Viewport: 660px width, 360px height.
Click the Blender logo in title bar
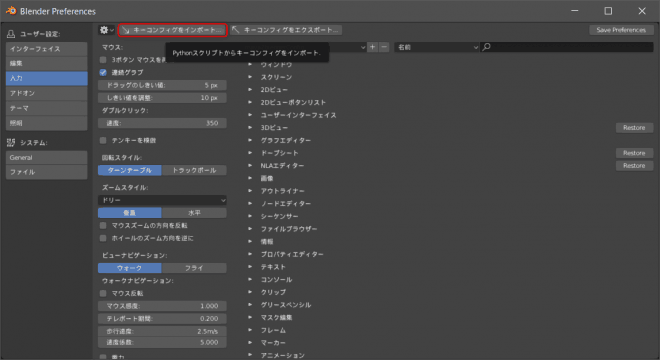(x=11, y=11)
